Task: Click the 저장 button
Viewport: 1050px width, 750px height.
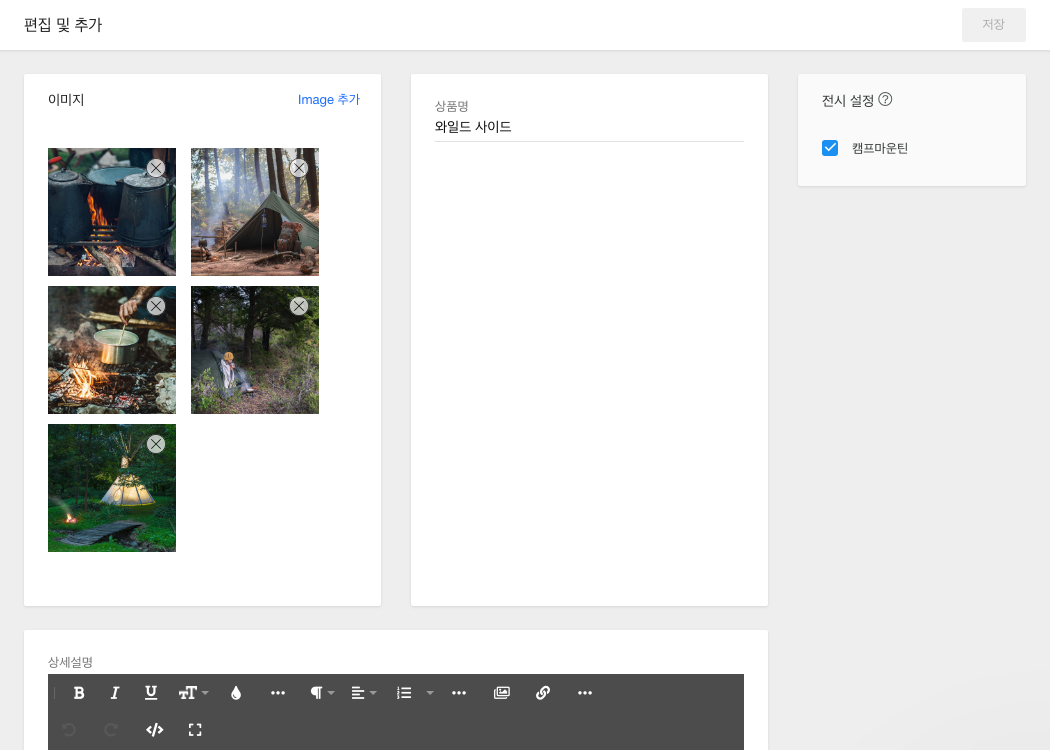Action: (x=993, y=25)
